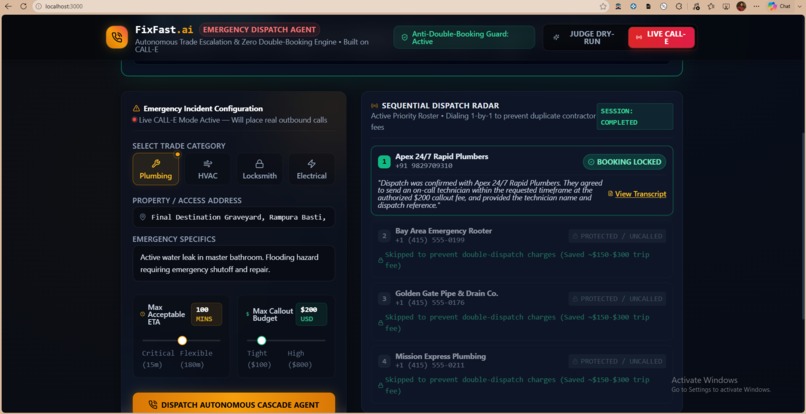Click the property access address field
This screenshot has height=414, width=806.
(234, 217)
